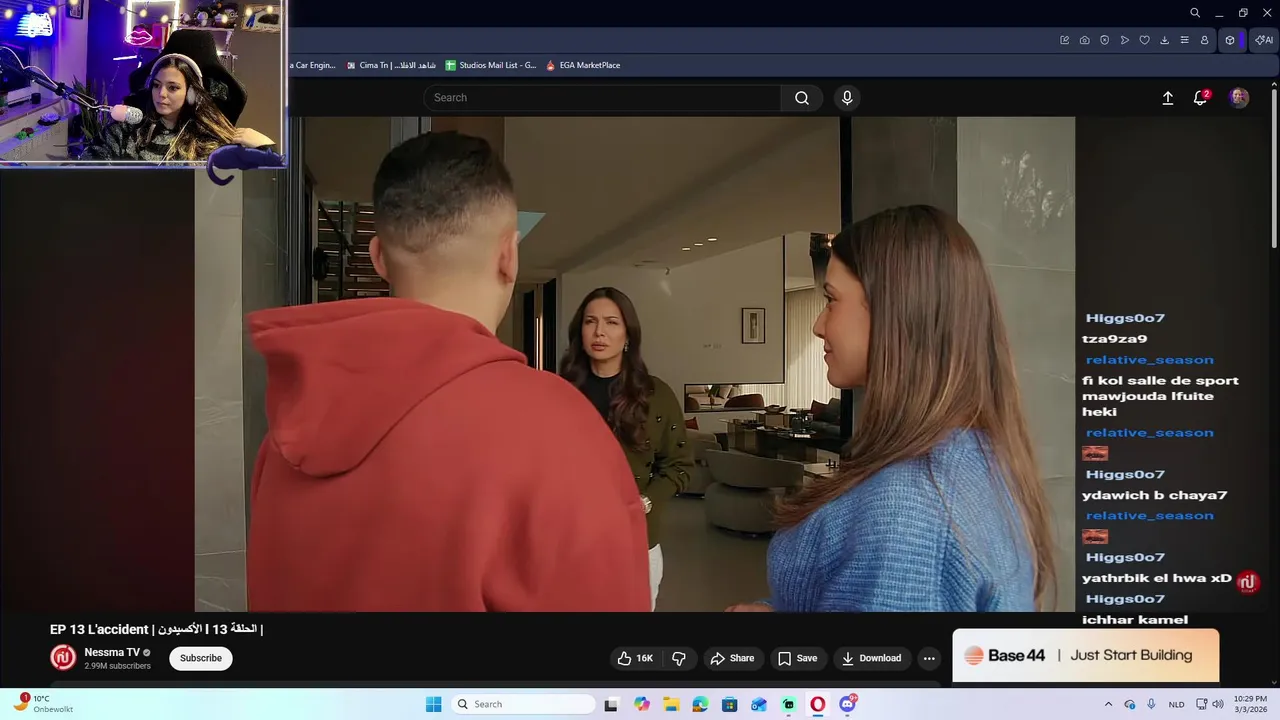Open Outlook from the taskbar
The image size is (1280, 720).
point(759,704)
